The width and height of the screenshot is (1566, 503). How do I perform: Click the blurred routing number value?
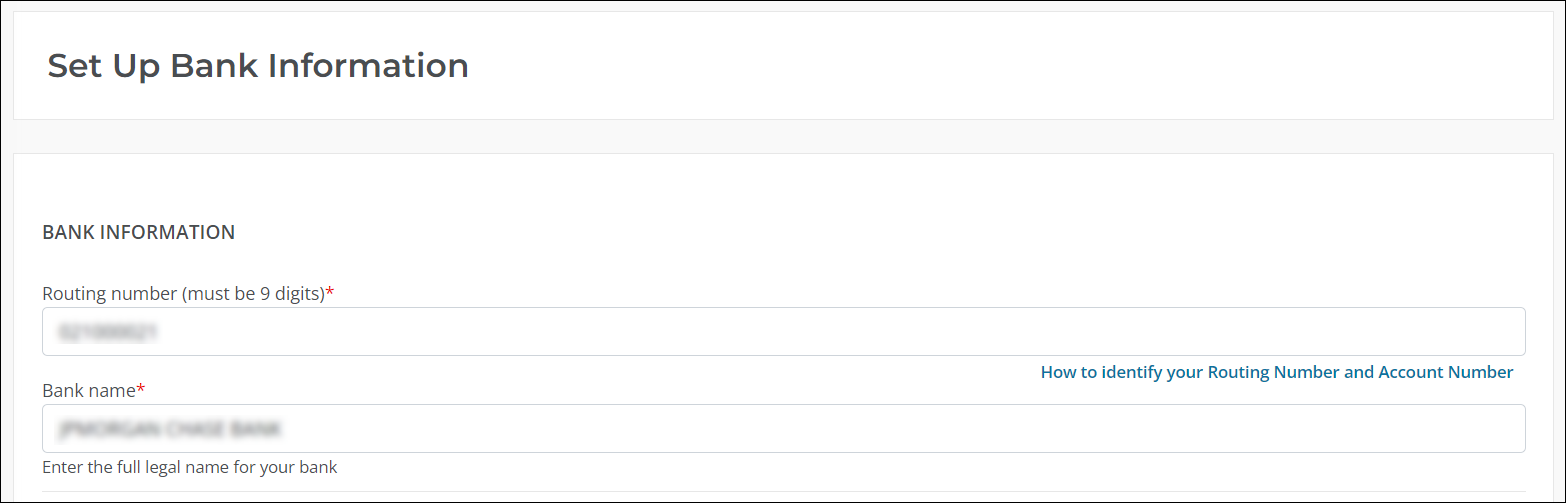click(x=108, y=331)
